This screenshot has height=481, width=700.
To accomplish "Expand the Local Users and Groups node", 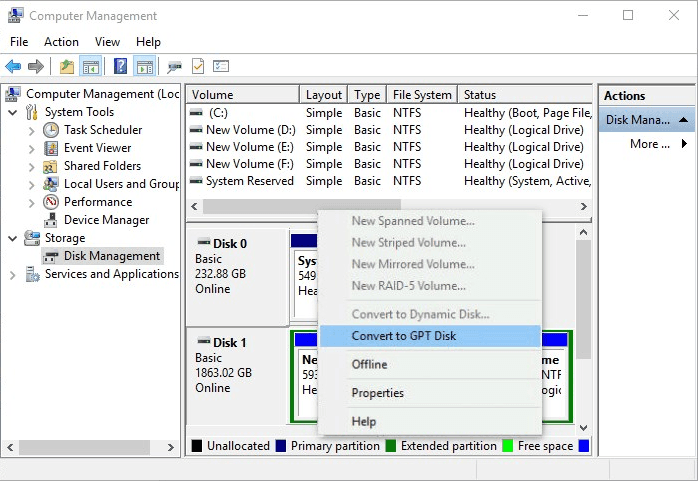I will coord(32,184).
